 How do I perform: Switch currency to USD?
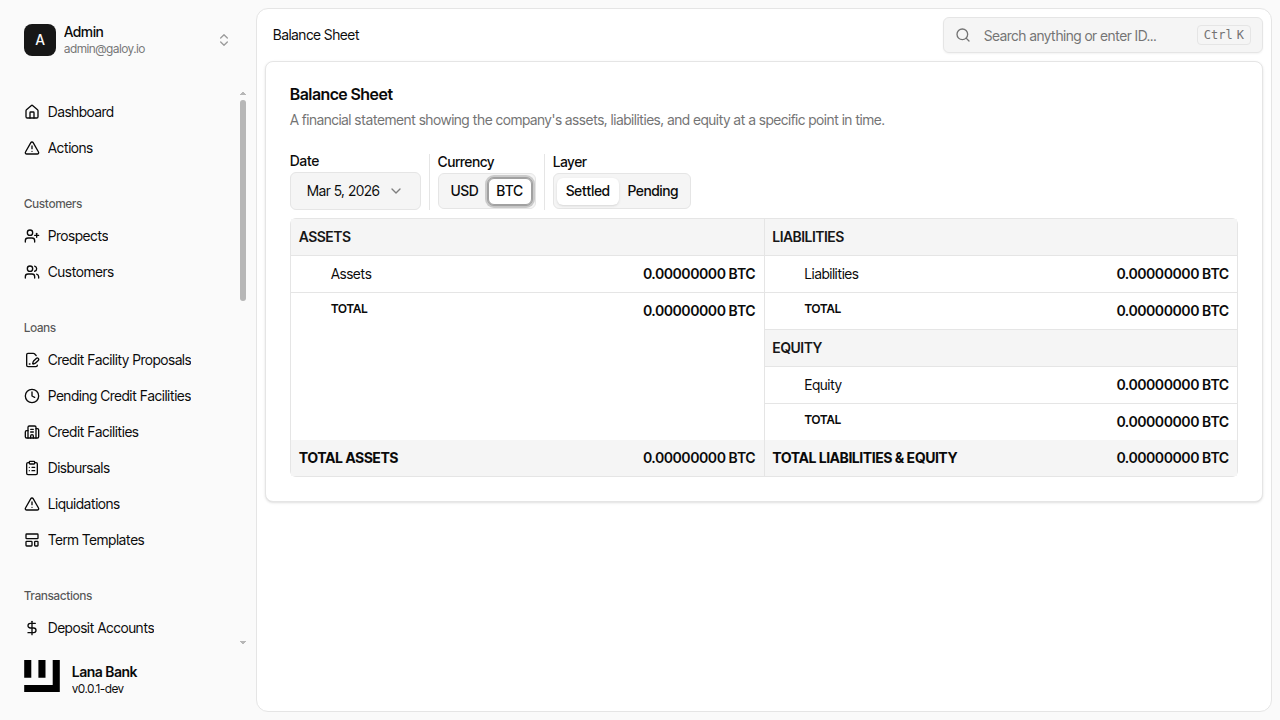pos(464,191)
